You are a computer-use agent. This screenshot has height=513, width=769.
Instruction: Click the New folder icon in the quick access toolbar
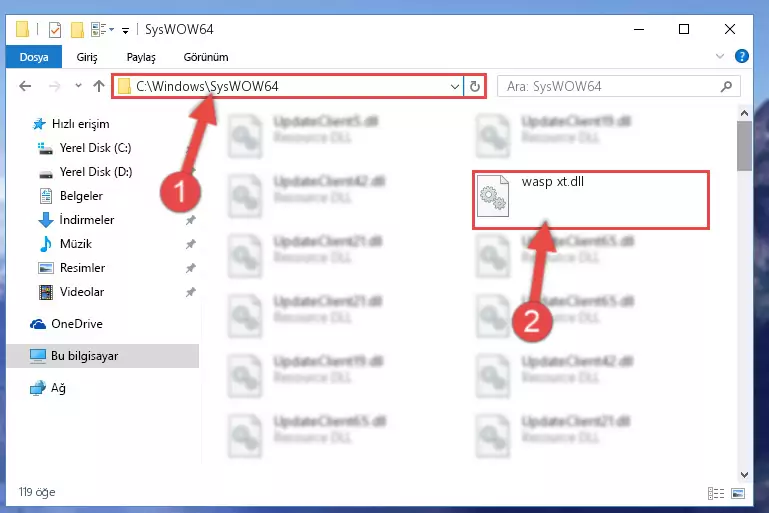[x=77, y=30]
